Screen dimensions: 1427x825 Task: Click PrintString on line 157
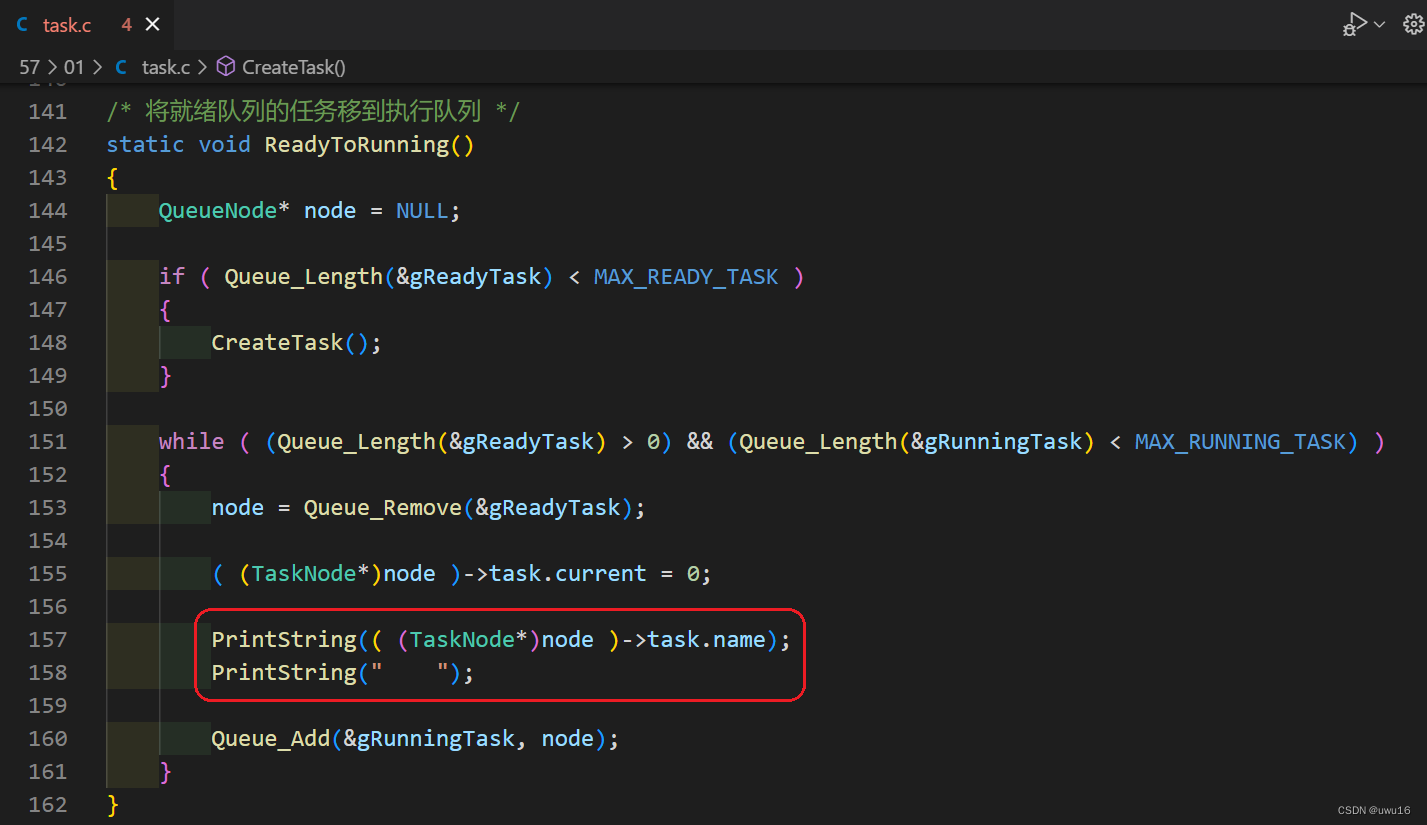pyautogui.click(x=284, y=639)
